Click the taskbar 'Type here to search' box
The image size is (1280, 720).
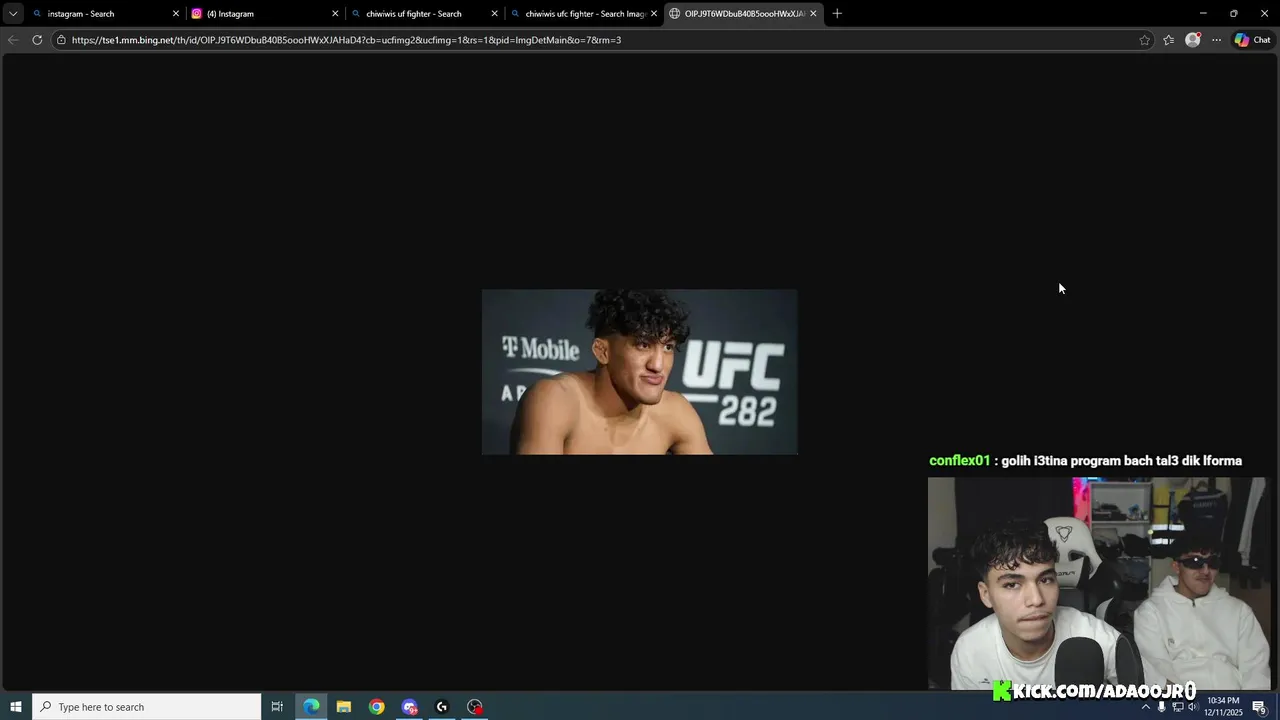click(147, 707)
